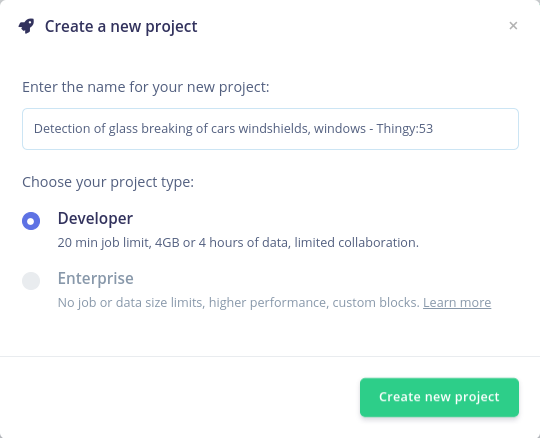Place cursor after Thingy:53 in name field
540x438 pixels.
coord(434,128)
